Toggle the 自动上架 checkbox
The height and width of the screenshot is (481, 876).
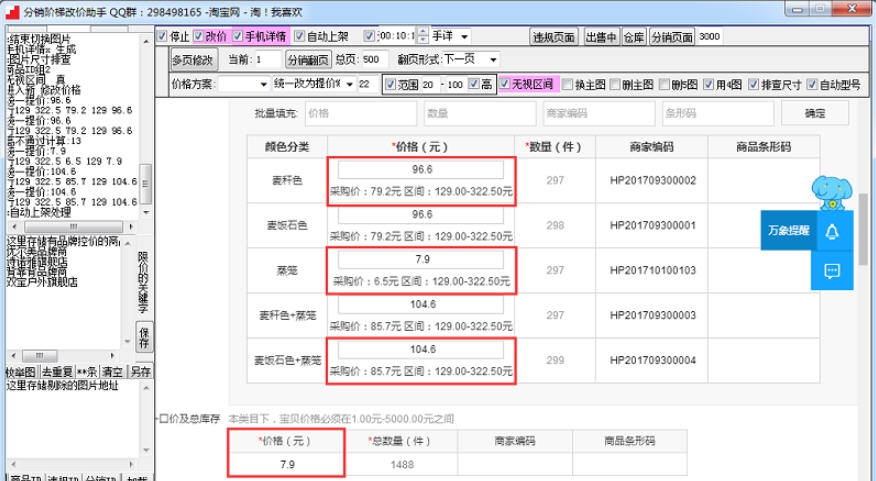(299, 36)
